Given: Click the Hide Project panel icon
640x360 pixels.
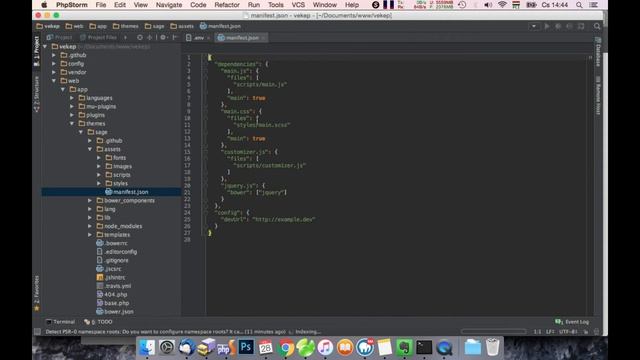Looking at the screenshot, I should tap(175, 37).
